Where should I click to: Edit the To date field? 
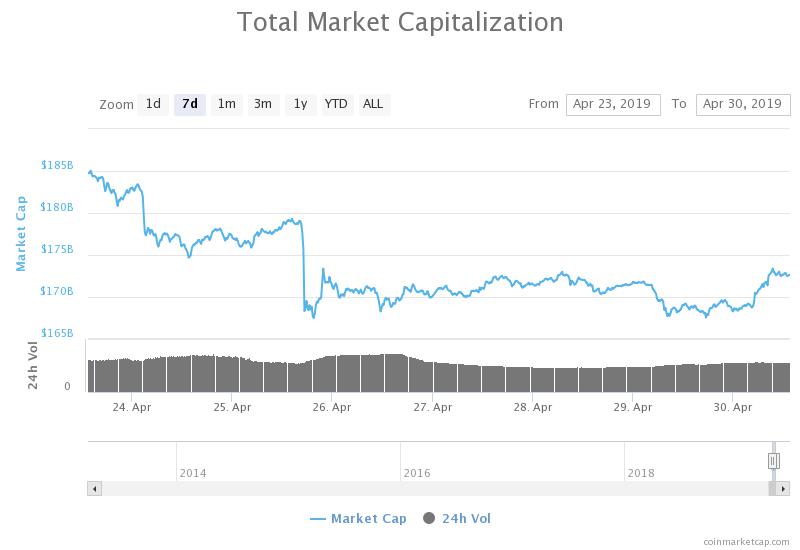point(743,105)
